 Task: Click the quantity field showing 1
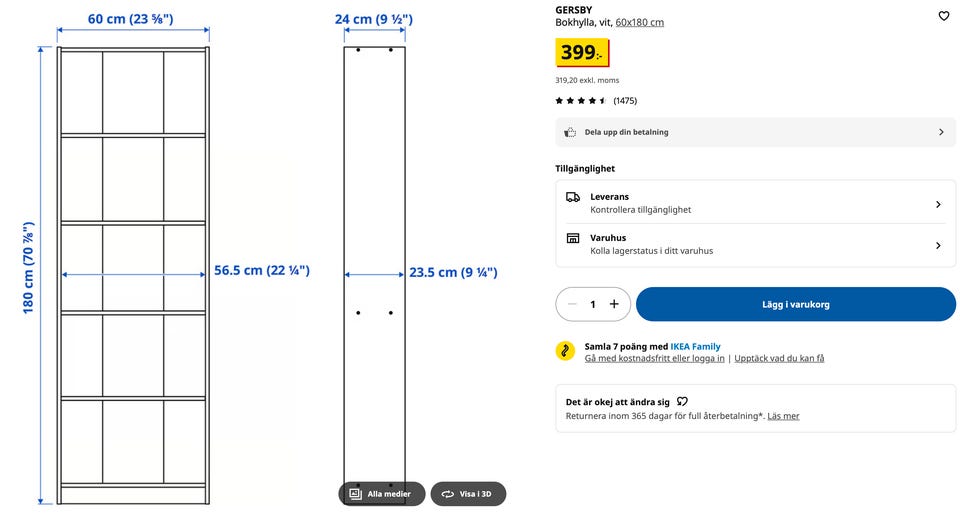click(593, 304)
